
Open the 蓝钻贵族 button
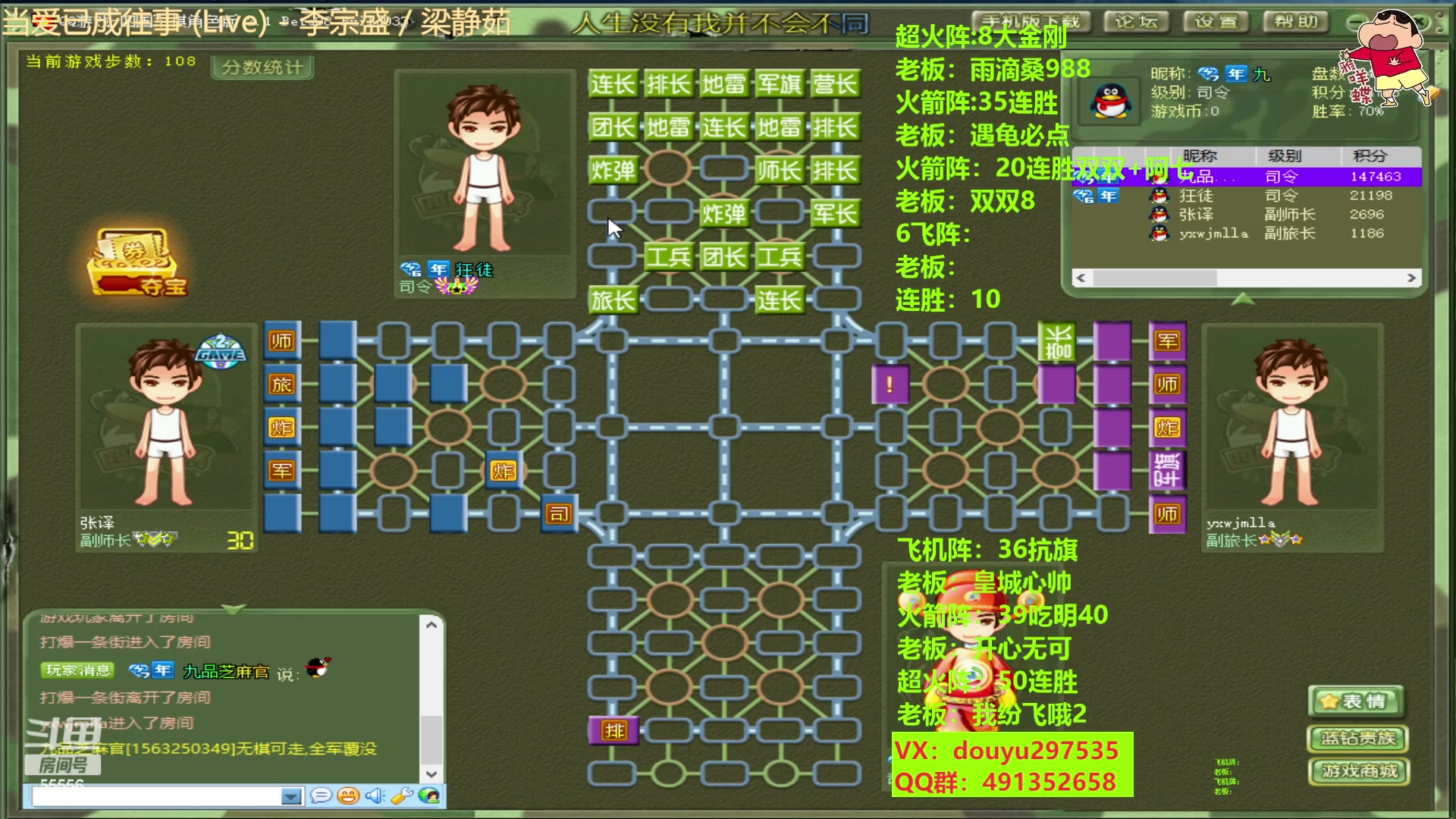pos(1357,738)
